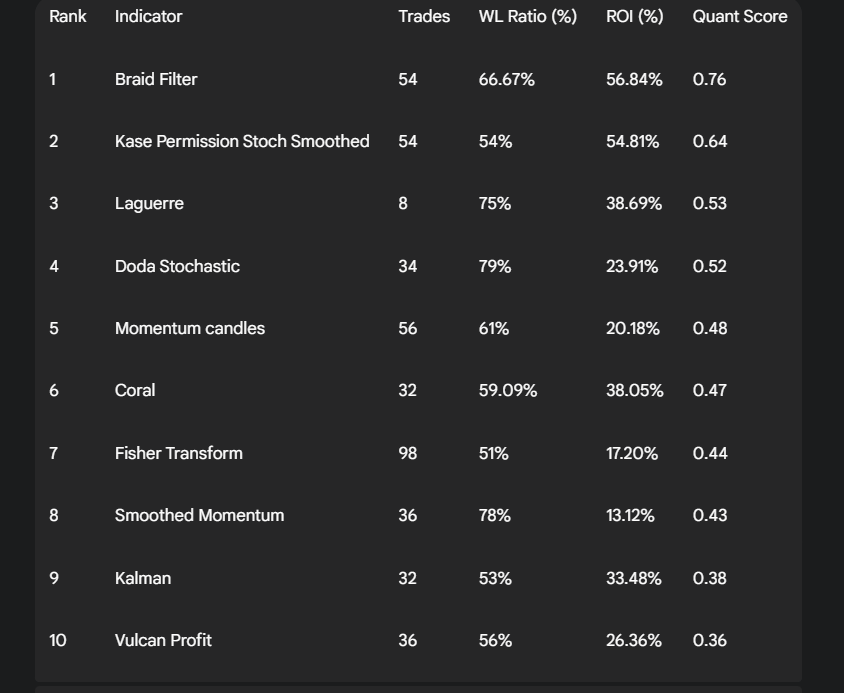This screenshot has height=693, width=844.
Task: Select Kase Permission Stoch Smoothed indicator
Action: coord(242,141)
